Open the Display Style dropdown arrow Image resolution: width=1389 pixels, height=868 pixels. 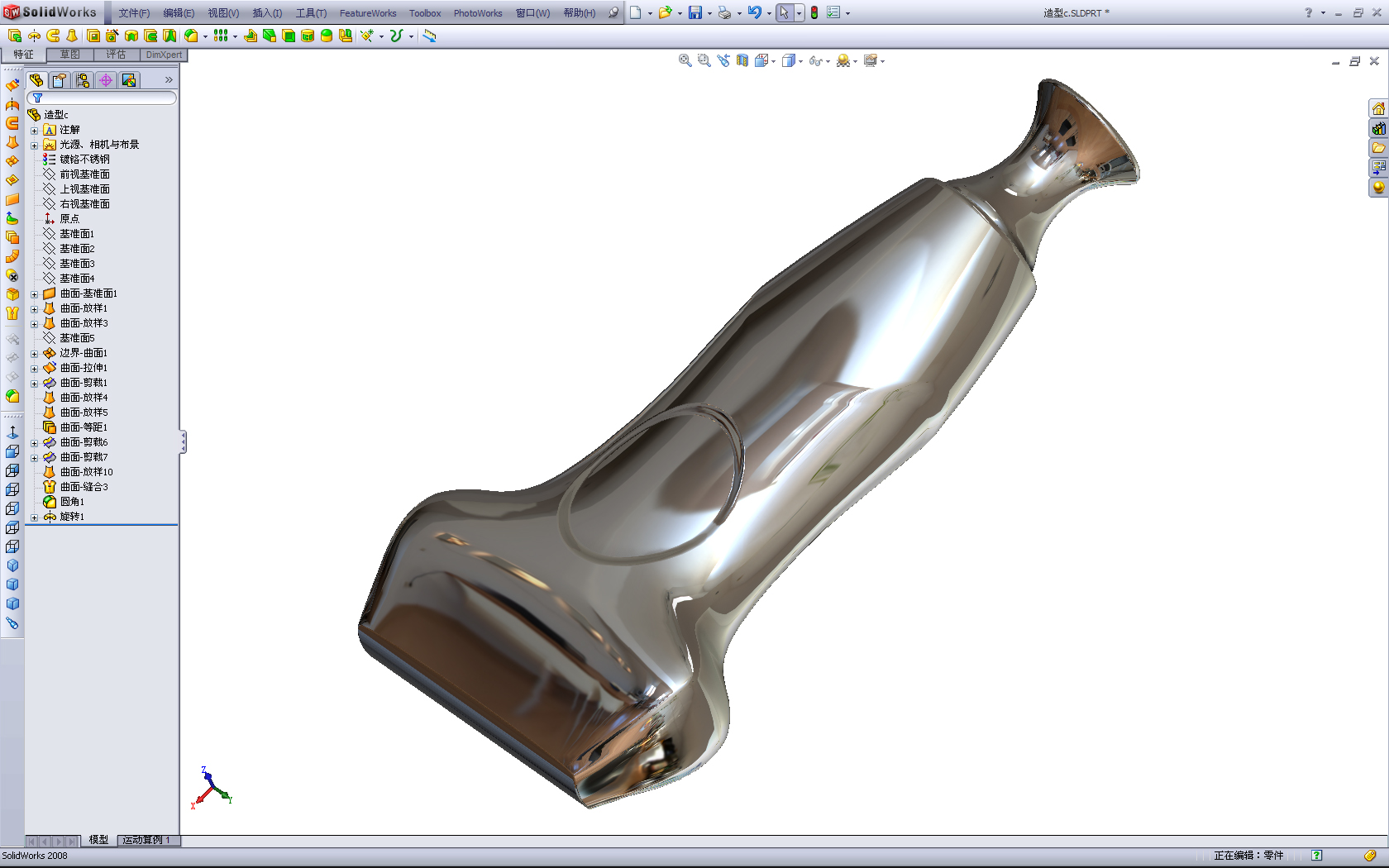click(x=800, y=61)
